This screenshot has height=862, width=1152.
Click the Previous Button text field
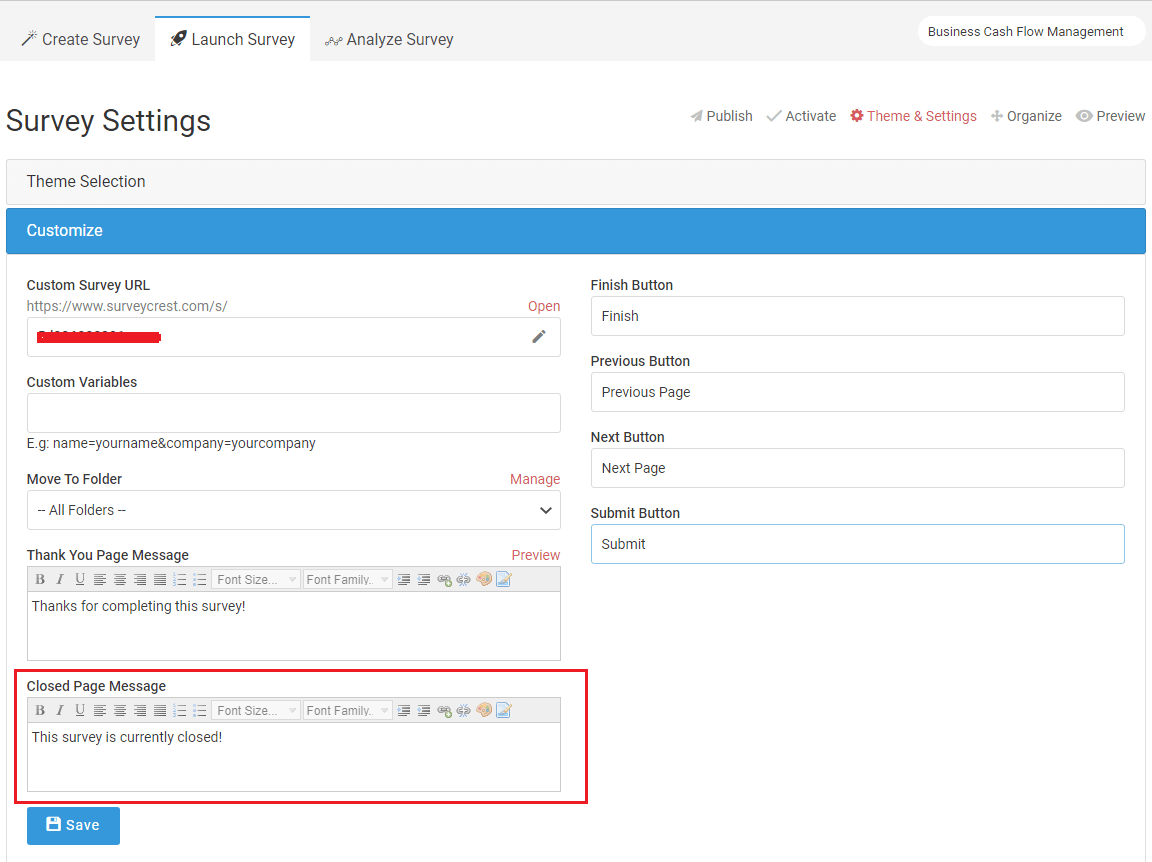tap(857, 392)
